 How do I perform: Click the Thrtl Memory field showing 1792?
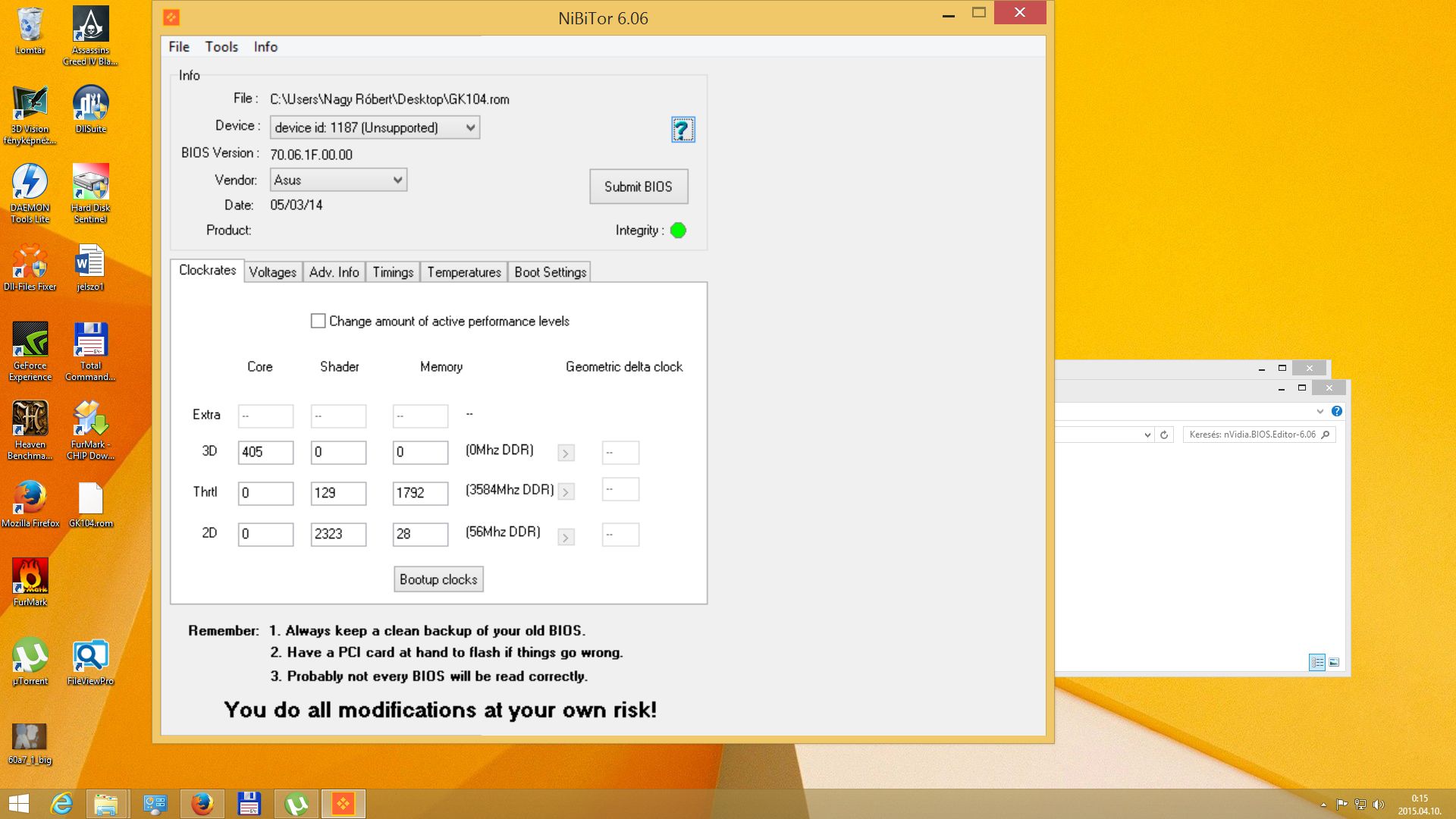420,493
